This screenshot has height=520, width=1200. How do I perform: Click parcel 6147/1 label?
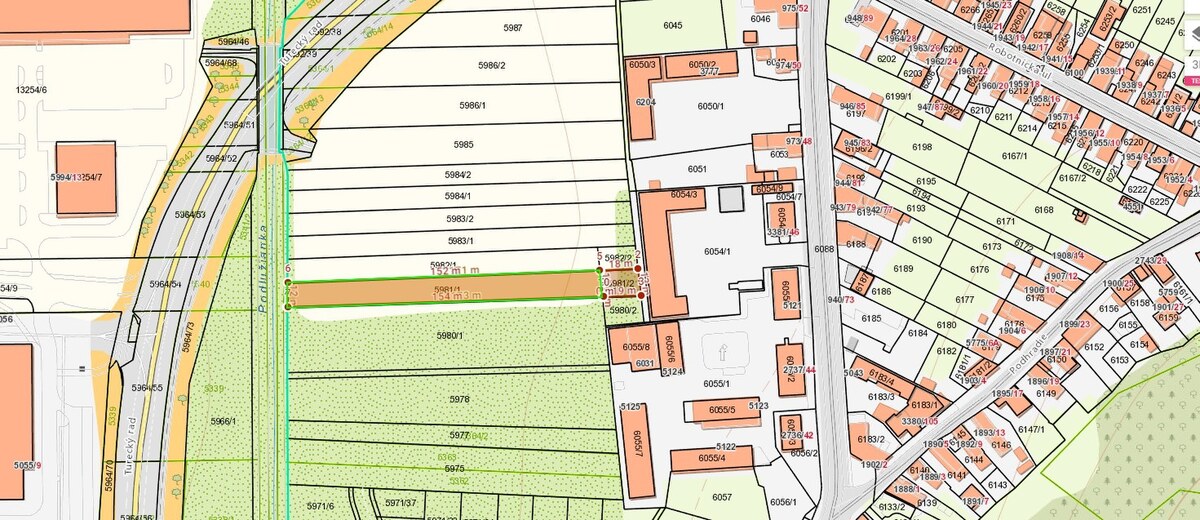tap(1030, 430)
